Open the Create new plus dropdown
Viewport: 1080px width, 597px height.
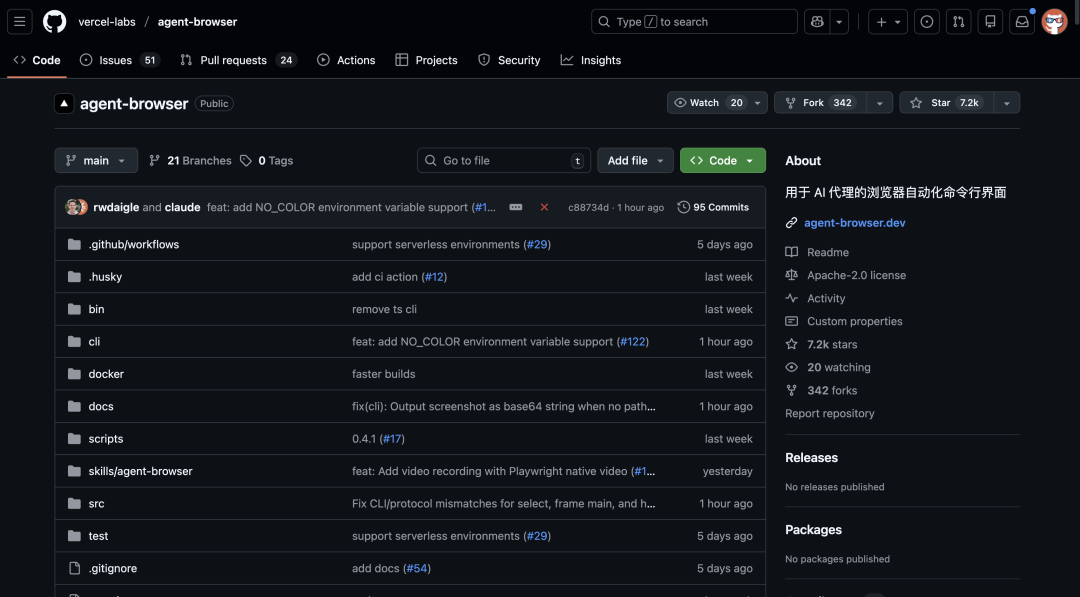point(888,22)
